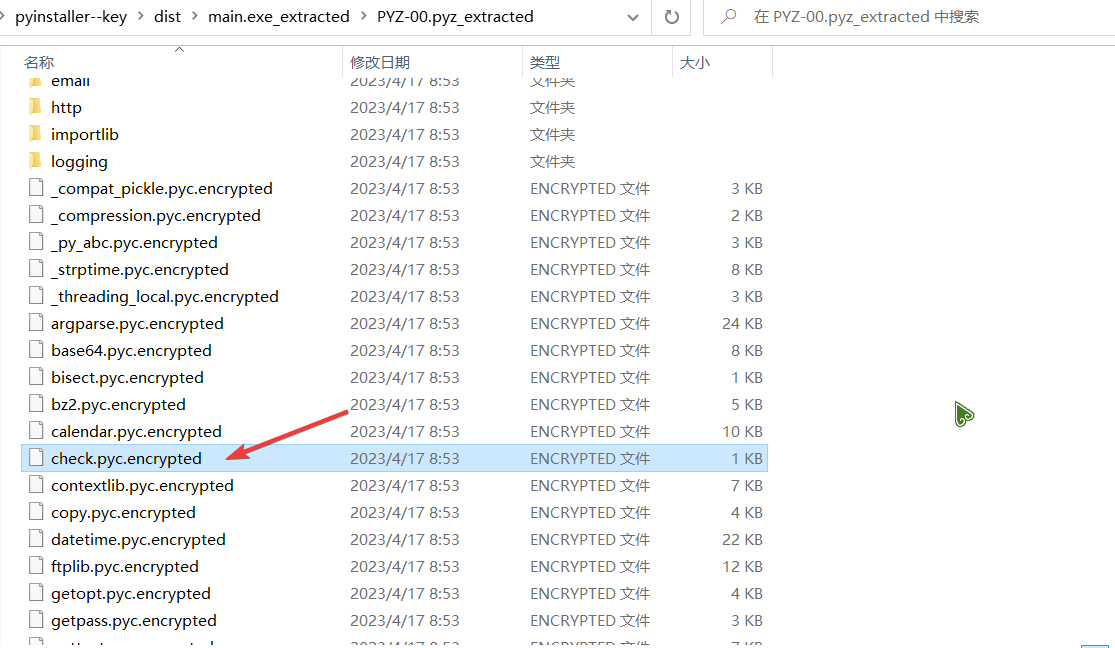
Task: Sort by 大小 column header
Action: pos(694,63)
